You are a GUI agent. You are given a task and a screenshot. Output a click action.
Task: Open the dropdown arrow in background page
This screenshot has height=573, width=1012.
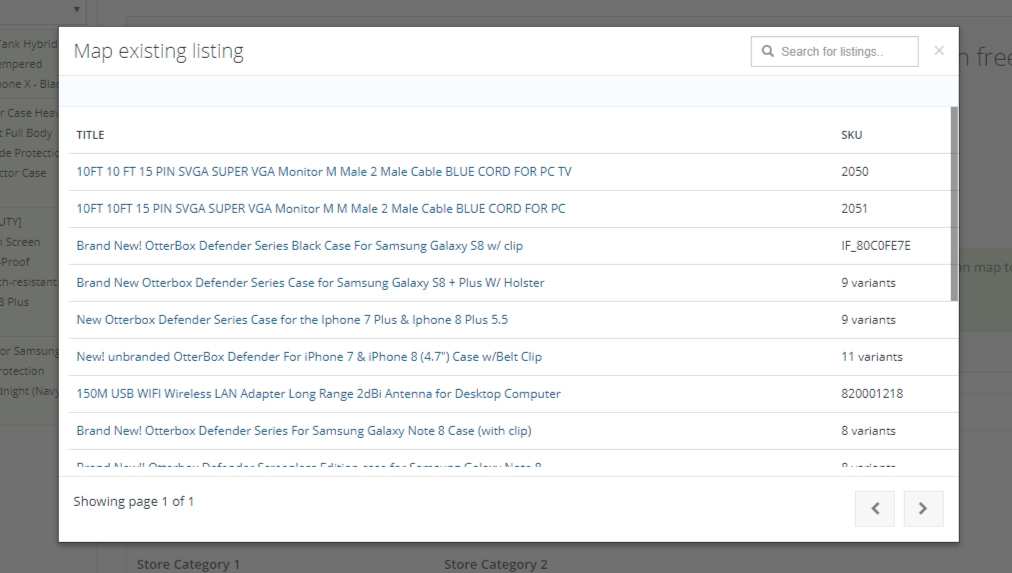[76, 9]
